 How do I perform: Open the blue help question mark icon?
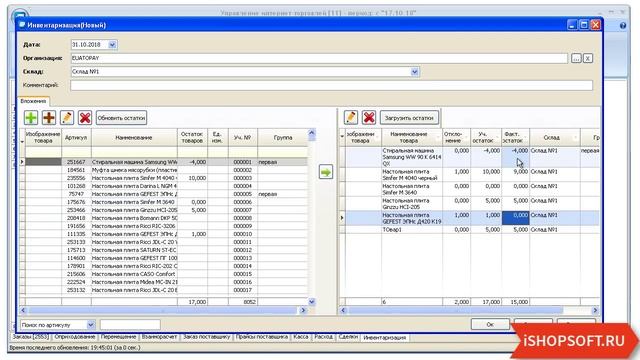coord(623,25)
